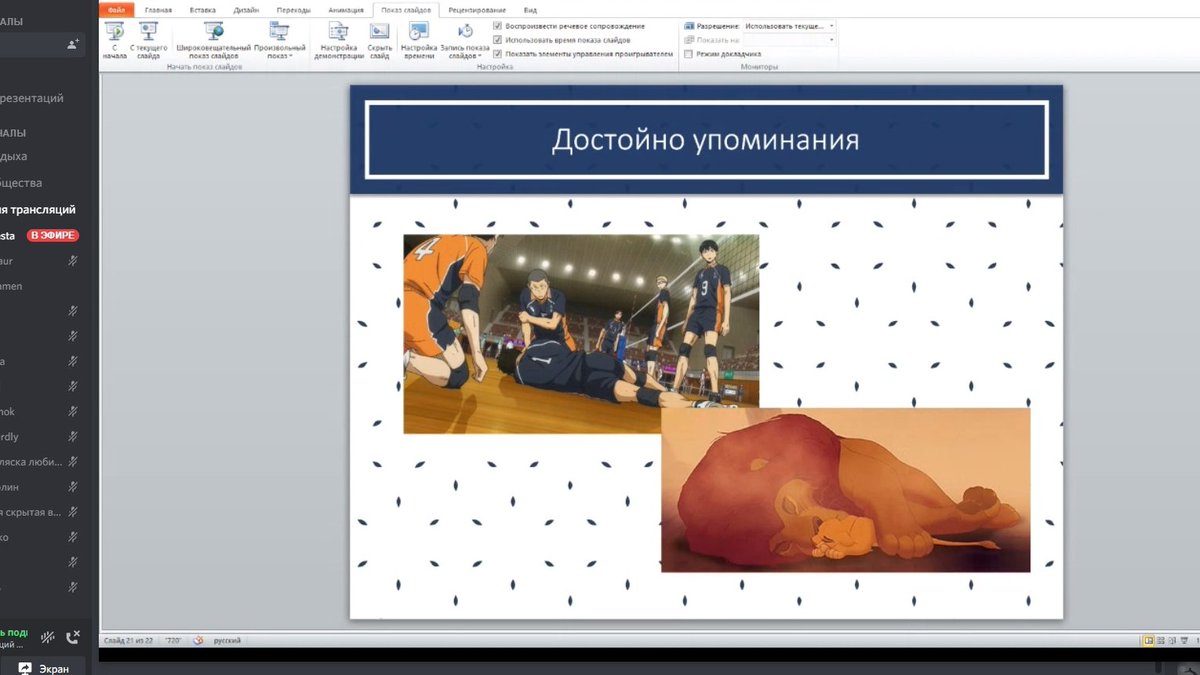Select the sleeping lion image on slide
The image size is (1200, 675).
coord(845,490)
